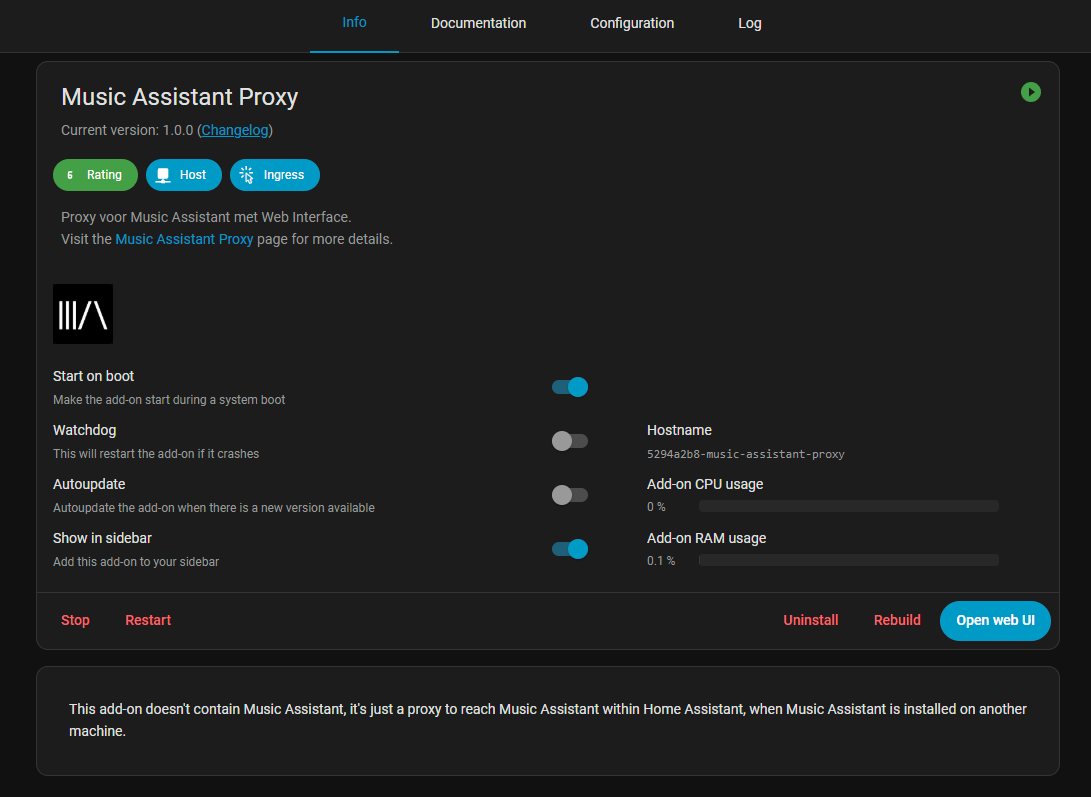The width and height of the screenshot is (1091, 797).
Task: Click the Open web UI button
Action: pyautogui.click(x=995, y=621)
